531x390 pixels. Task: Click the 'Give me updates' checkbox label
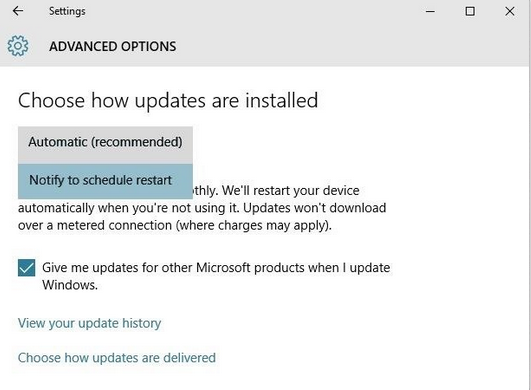tap(216, 276)
